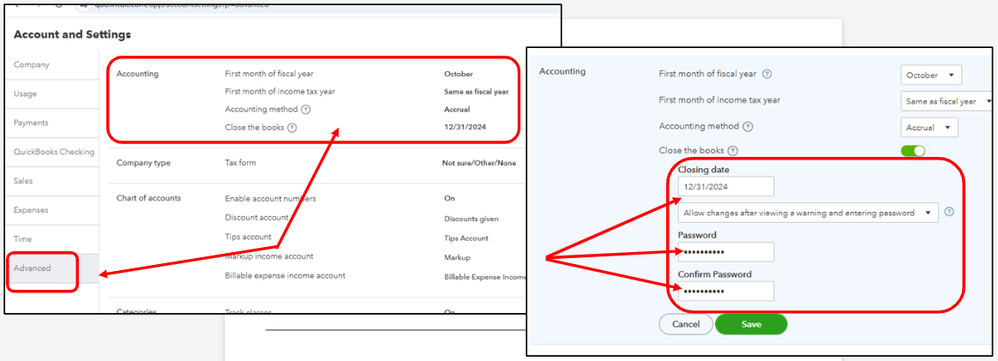Click First month of fiscal year help icon
This screenshot has width=998, height=361.
767,74
